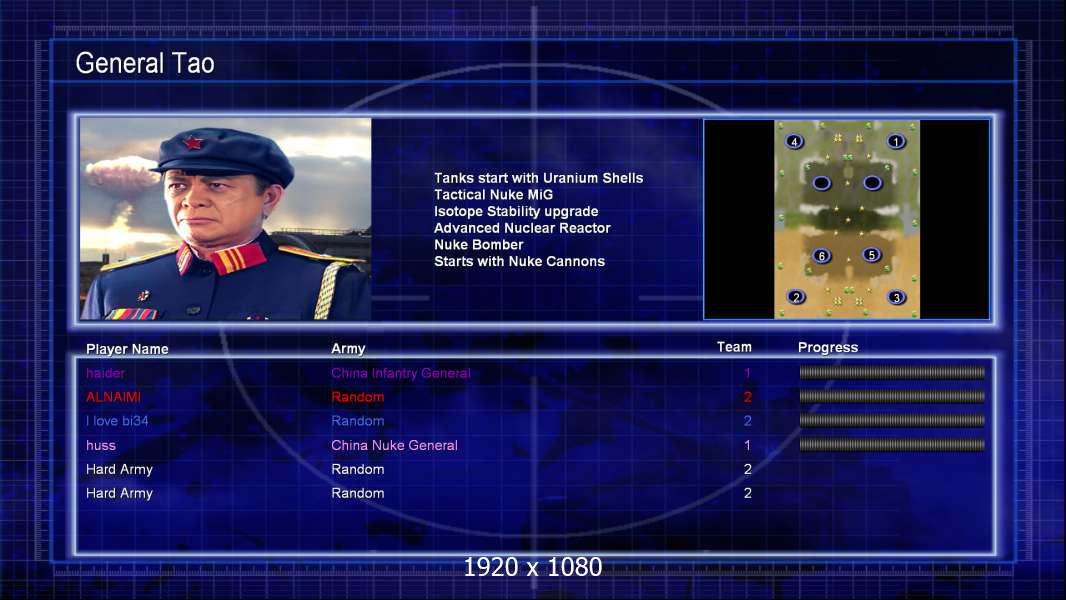Select player name I love bi34
Viewport: 1066px width, 600px height.
point(117,421)
